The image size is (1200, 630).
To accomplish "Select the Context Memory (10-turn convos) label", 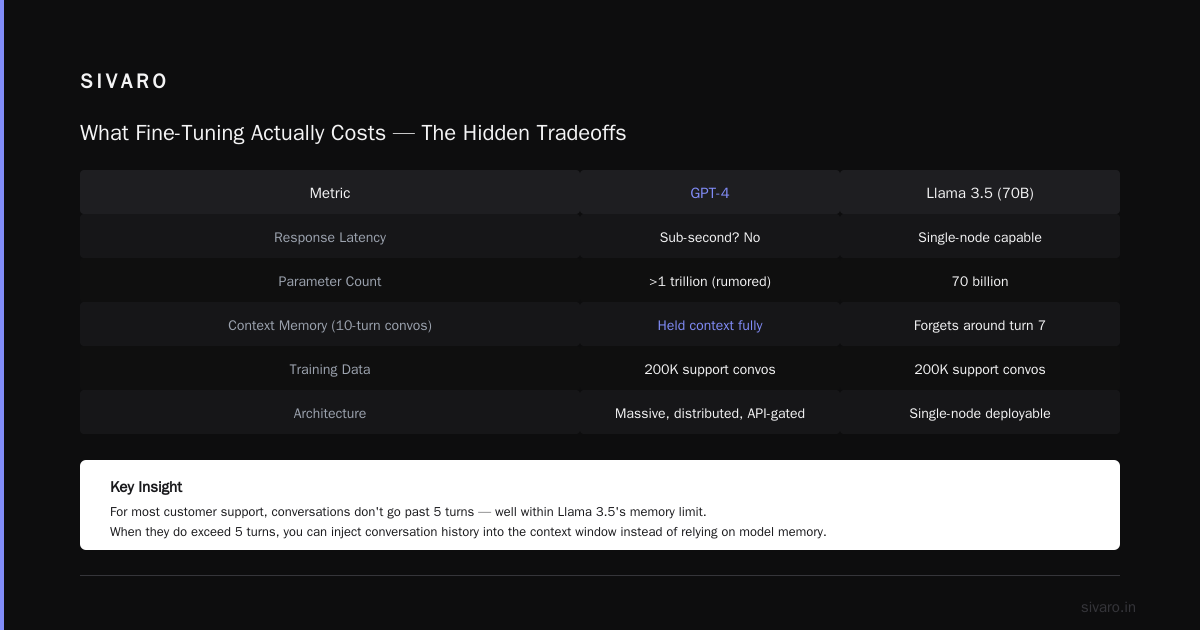I will [x=330, y=325].
